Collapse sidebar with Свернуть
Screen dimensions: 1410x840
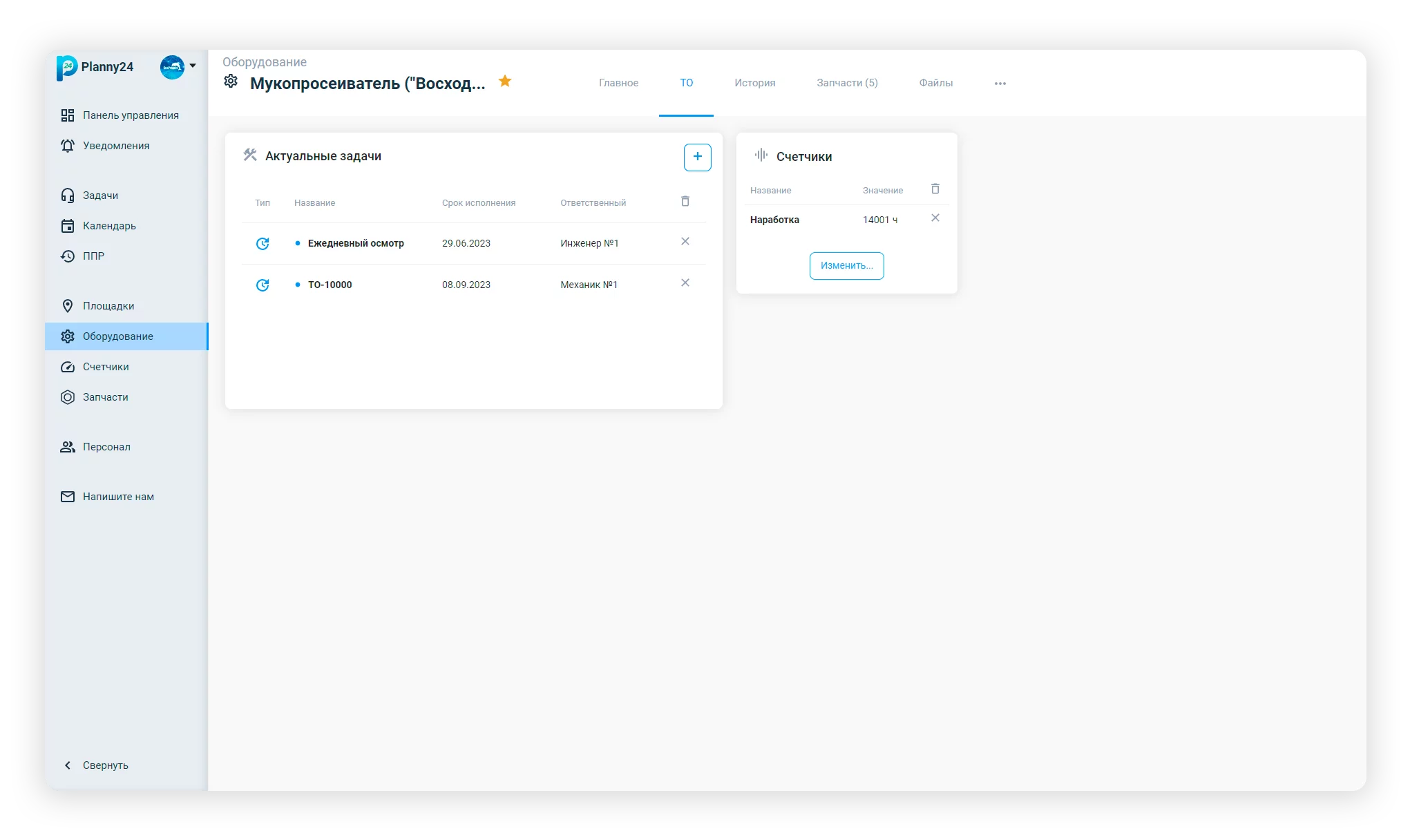[x=104, y=765]
